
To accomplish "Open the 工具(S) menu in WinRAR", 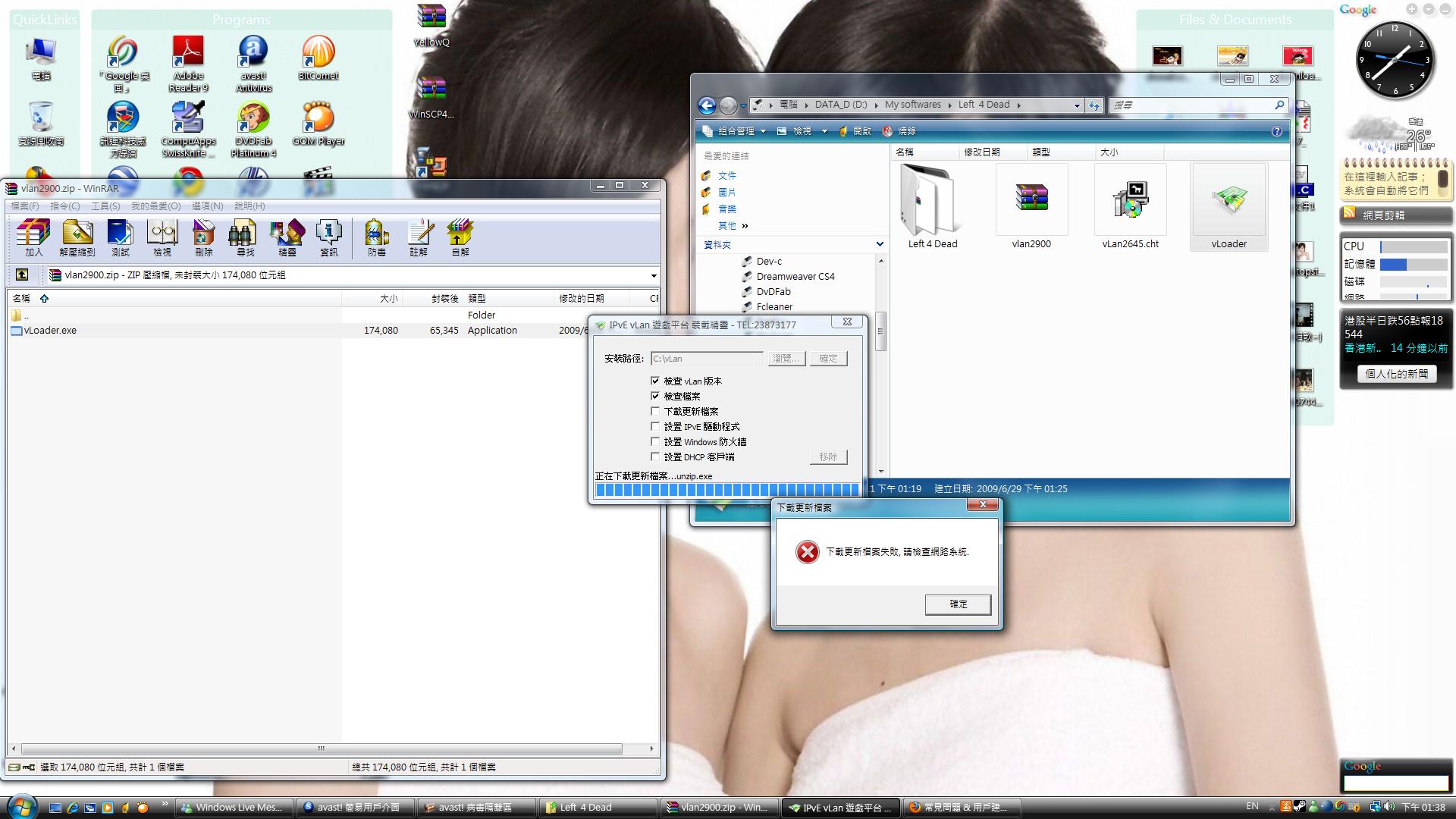I will [x=105, y=206].
